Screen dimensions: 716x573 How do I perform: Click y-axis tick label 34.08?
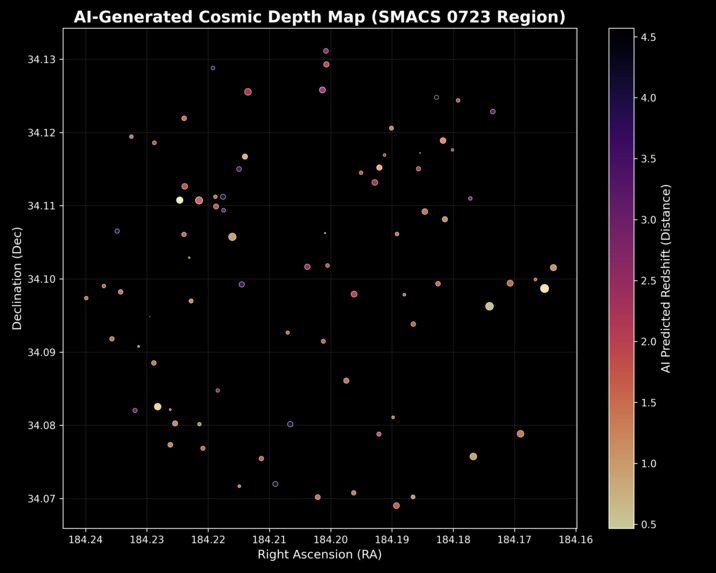[42, 426]
